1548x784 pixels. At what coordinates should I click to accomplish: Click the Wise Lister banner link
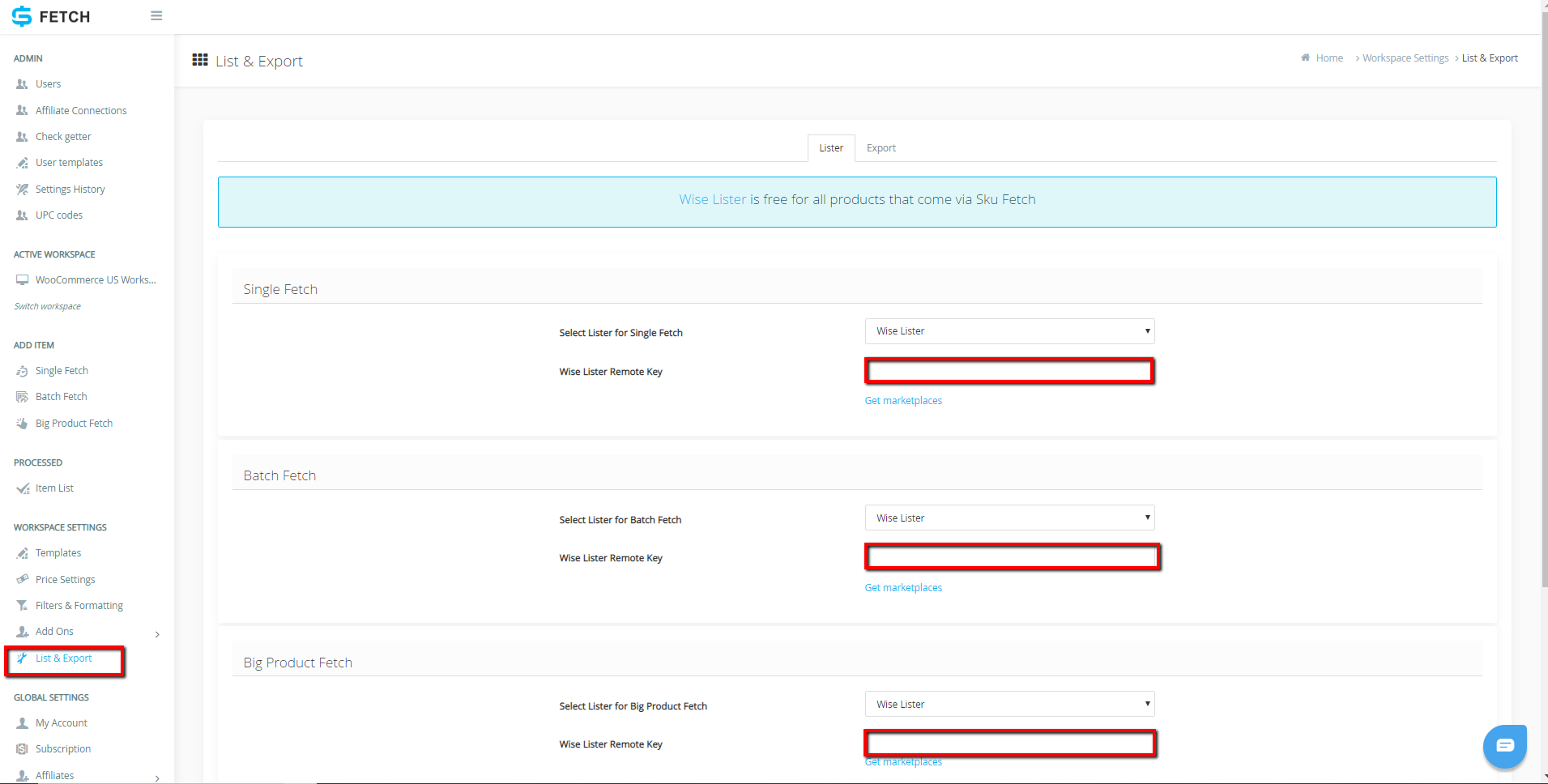[x=713, y=199]
